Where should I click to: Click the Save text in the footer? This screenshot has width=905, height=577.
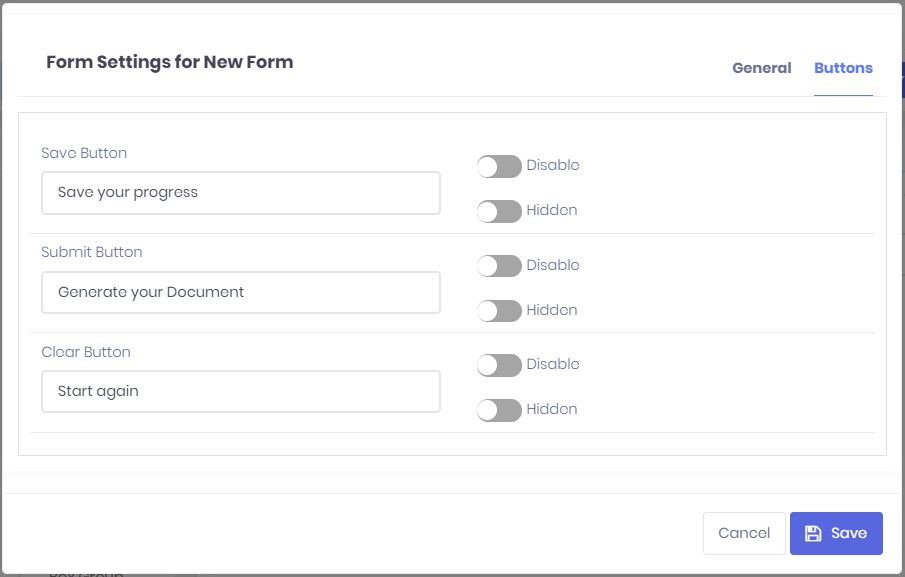[x=849, y=533]
